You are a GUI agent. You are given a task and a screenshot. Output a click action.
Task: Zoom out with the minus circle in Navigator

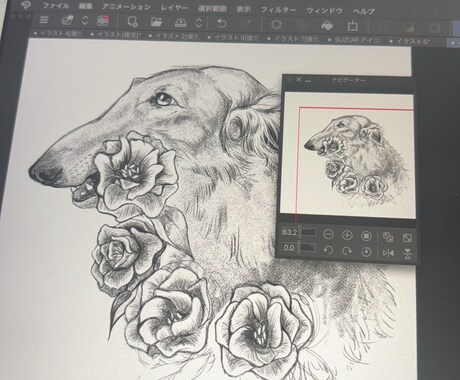click(328, 234)
